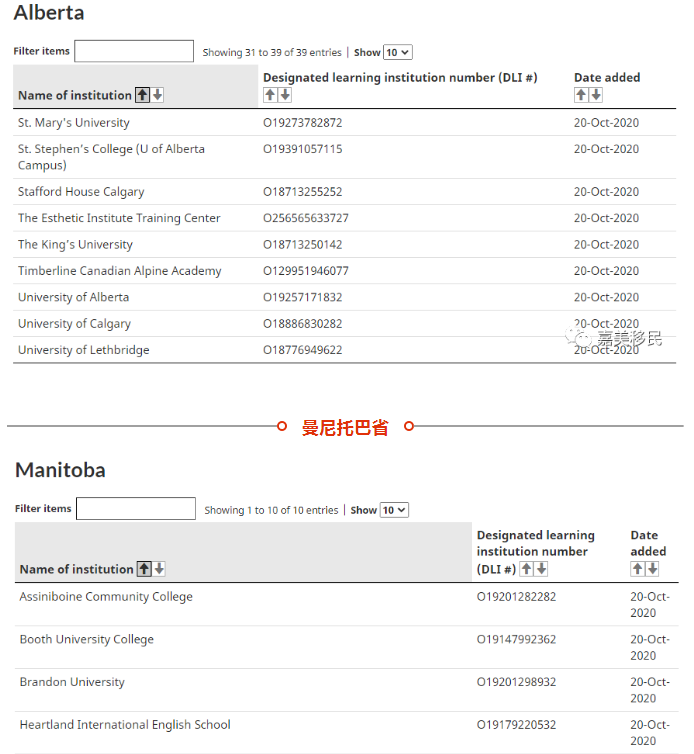Image resolution: width=694 pixels, height=754 pixels.
Task: Sort Manitoba date added descending
Action: pos(652,569)
